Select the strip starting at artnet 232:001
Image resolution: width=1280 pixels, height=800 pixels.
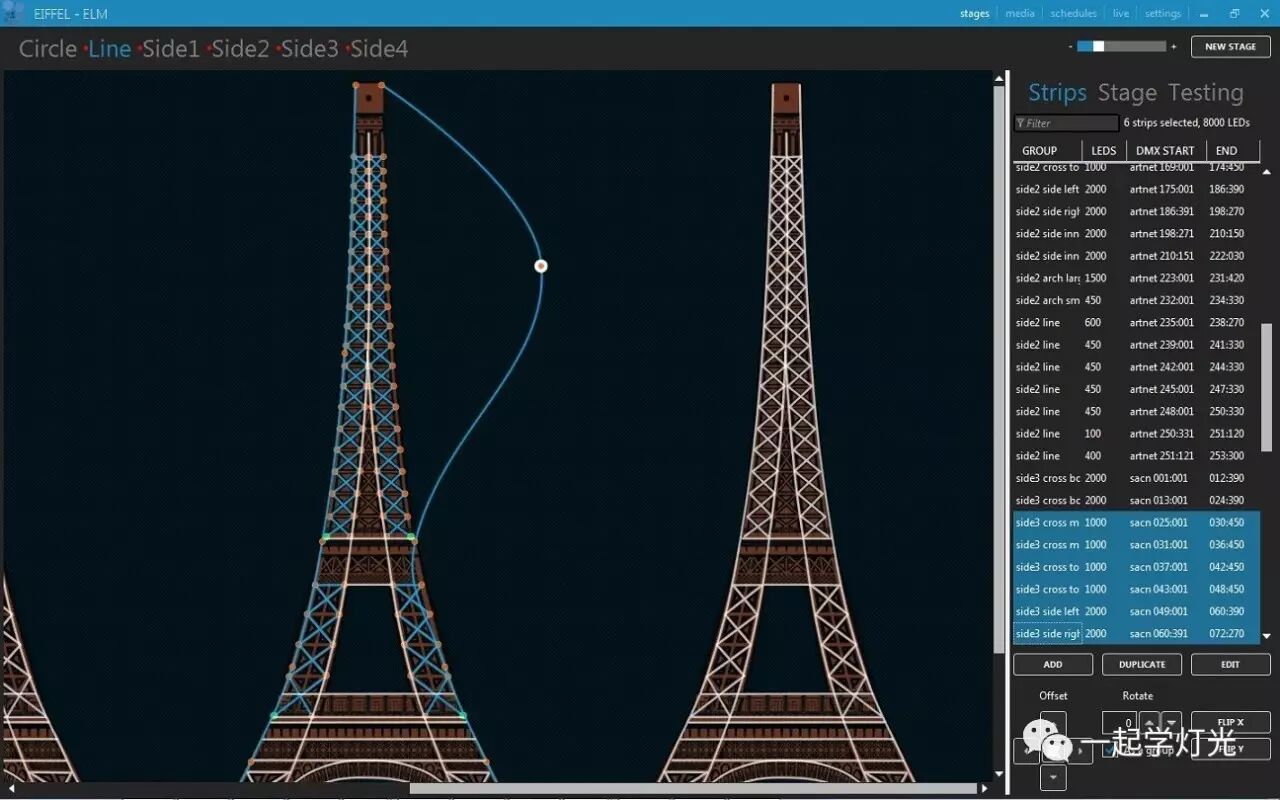coord(1136,300)
